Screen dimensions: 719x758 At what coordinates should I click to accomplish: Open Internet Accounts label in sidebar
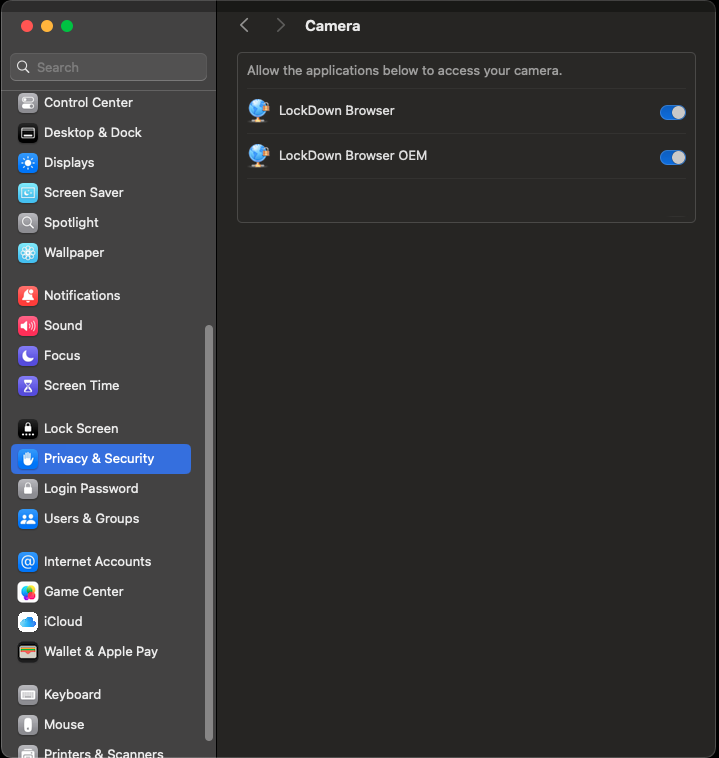(x=98, y=561)
